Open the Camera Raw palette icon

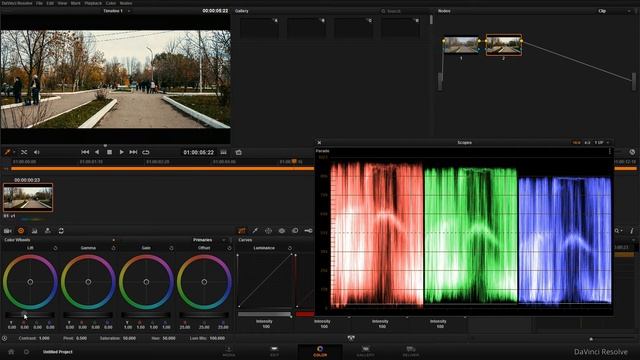(7, 231)
